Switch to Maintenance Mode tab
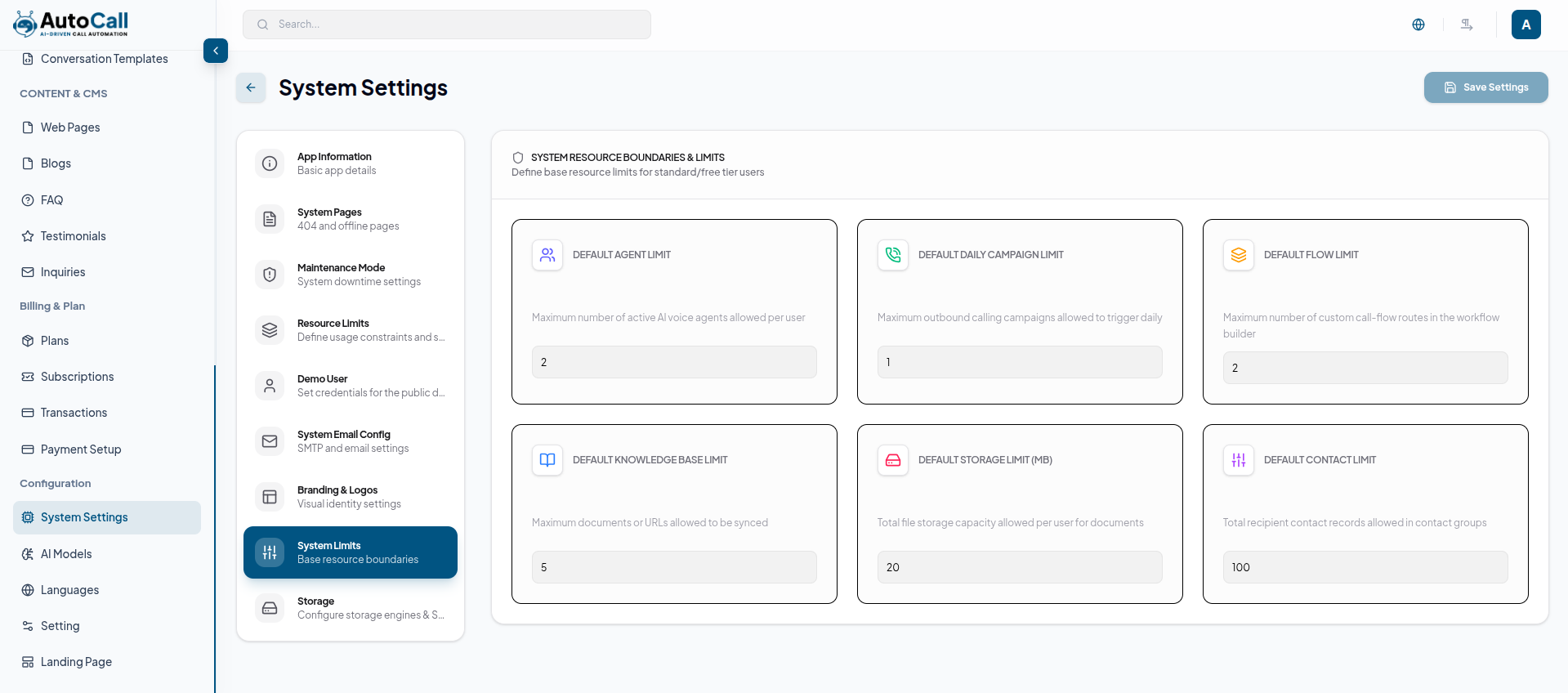Screen dimensions: 1568x693 click(351, 275)
